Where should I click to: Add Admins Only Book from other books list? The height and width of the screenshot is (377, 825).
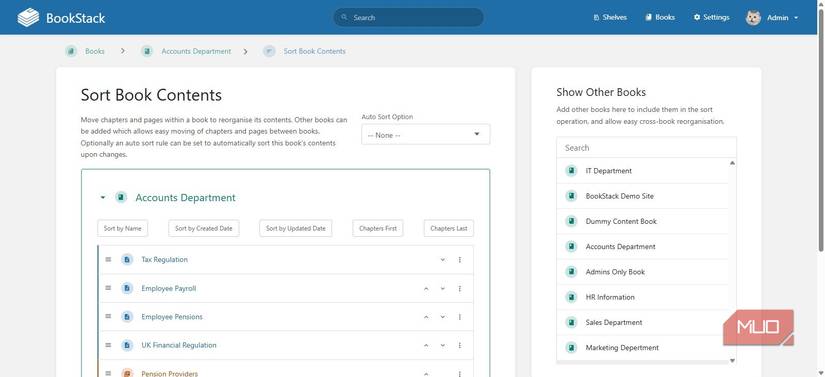642,272
